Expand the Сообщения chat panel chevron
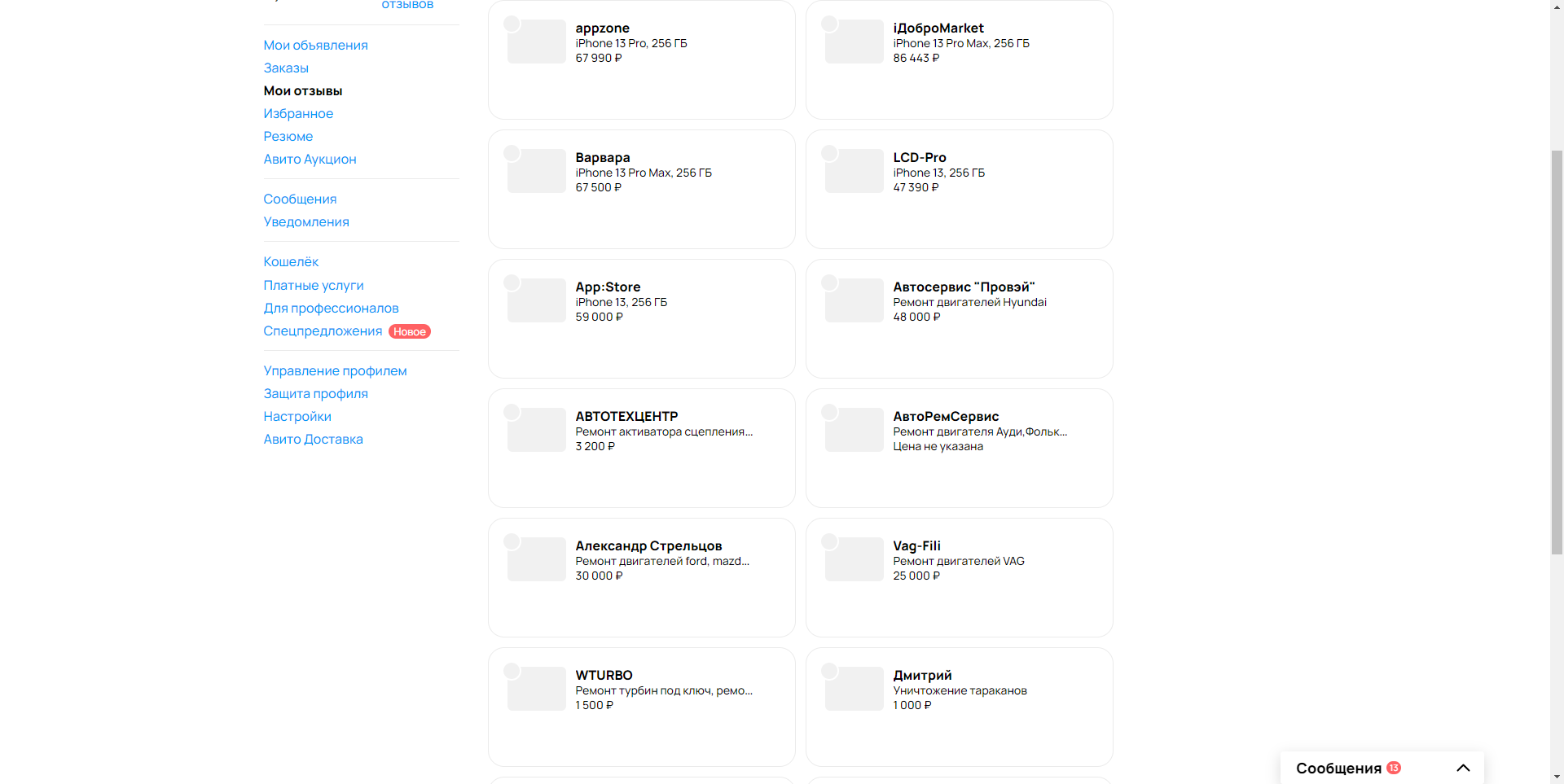This screenshot has width=1564, height=784. [1463, 768]
